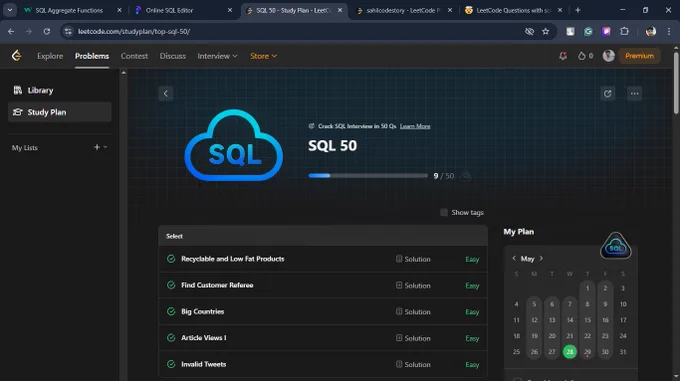Viewport: 680px width, 381px height.
Task: Click the LeetCode logo
Action: [x=16, y=55]
